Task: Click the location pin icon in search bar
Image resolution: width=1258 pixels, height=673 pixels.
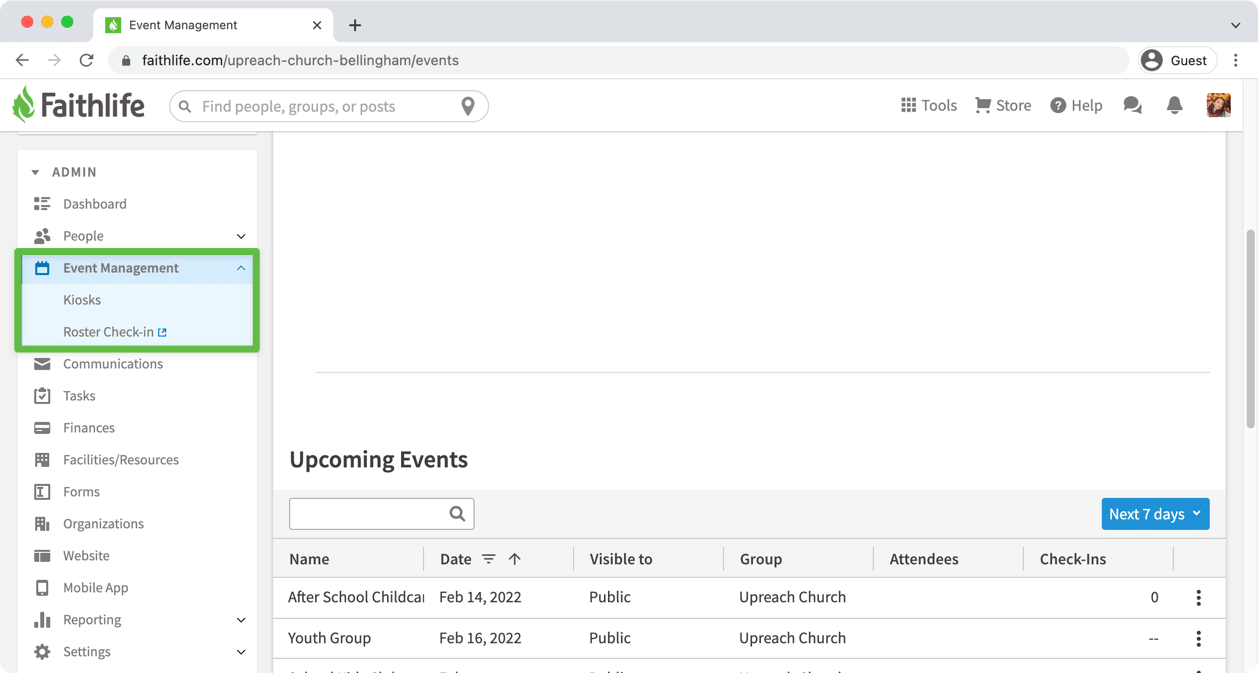Action: (468, 106)
